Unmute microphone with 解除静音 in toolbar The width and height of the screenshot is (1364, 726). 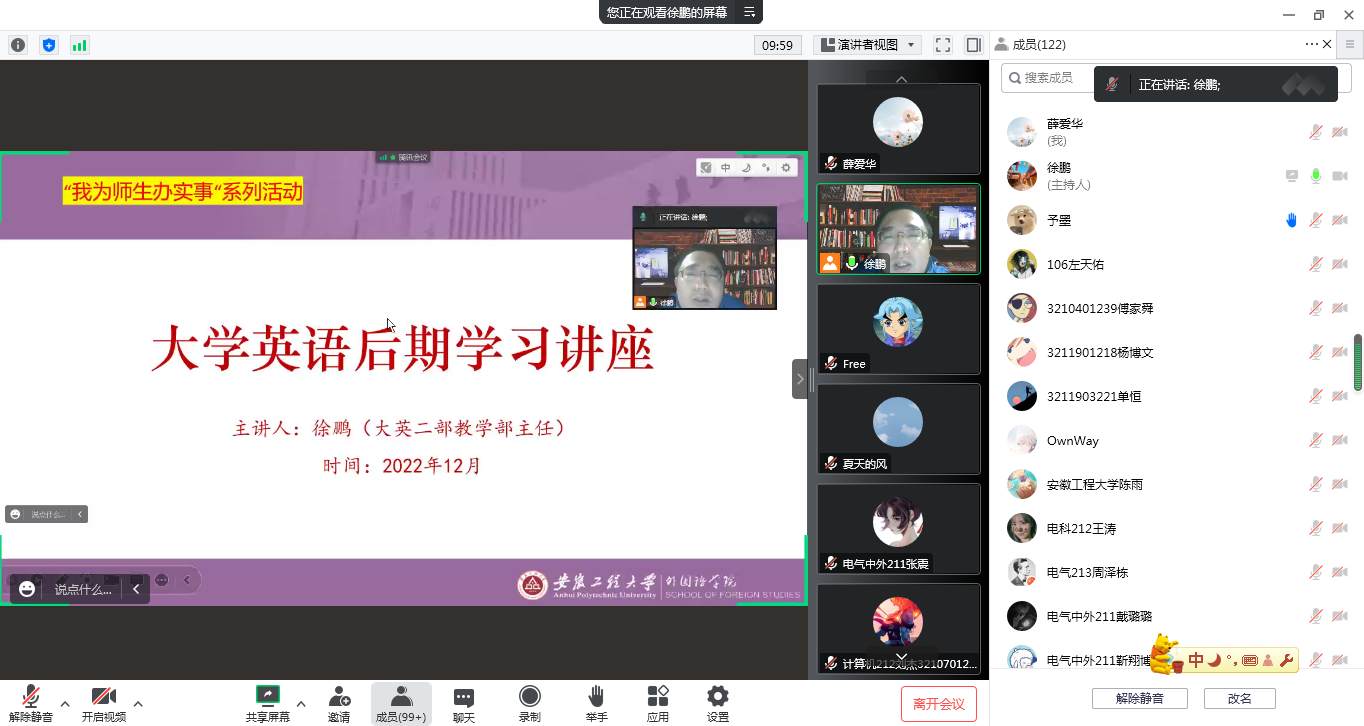(30, 703)
